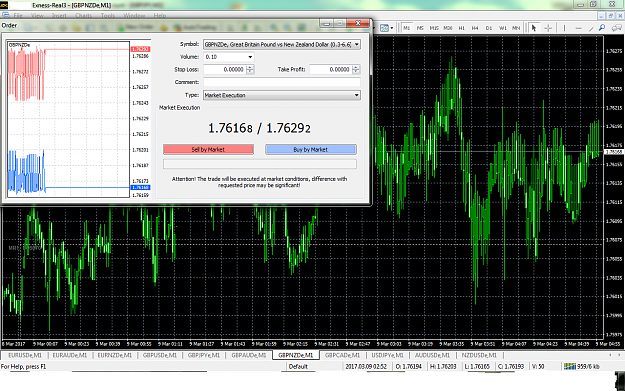Switch to the EURAUDe,M1 chart tab
The width and height of the screenshot is (625, 391).
click(x=69, y=355)
